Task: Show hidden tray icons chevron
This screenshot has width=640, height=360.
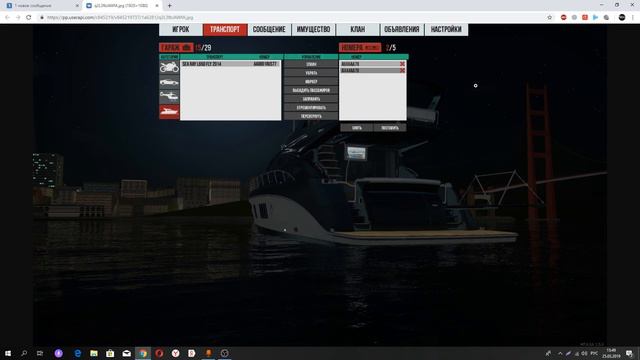Action: coord(560,353)
